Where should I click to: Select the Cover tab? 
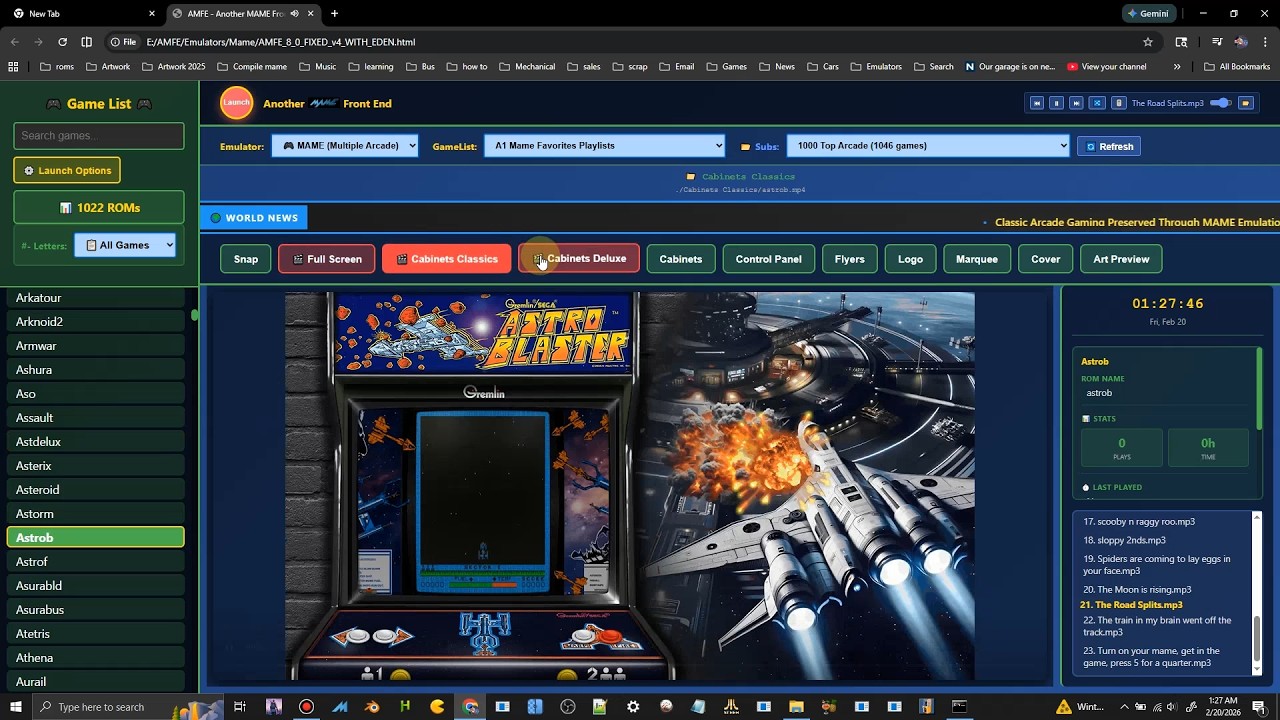pyautogui.click(x=1046, y=259)
